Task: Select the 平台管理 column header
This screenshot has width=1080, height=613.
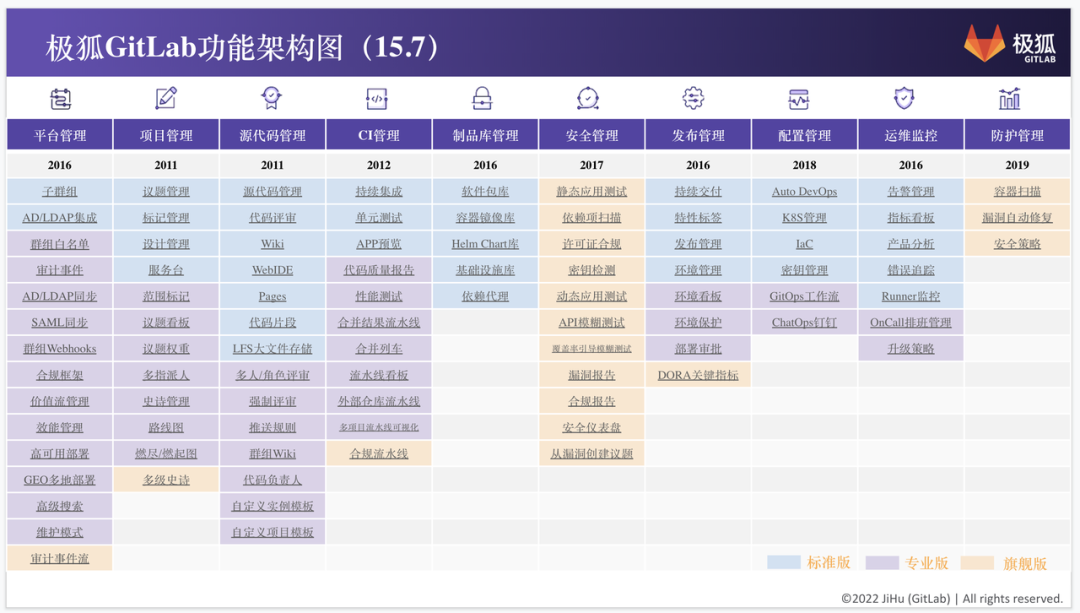Action: tap(60, 135)
